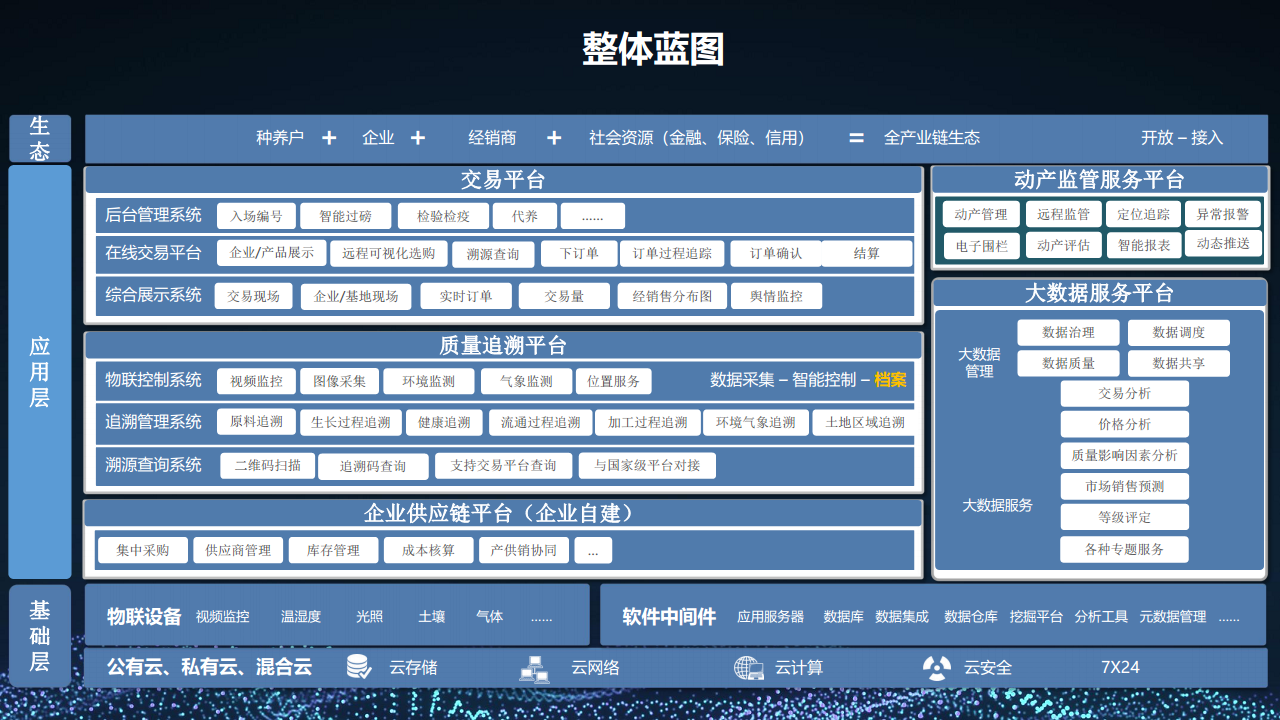
Task: Click the plus sign after 经销商
Action: (554, 138)
